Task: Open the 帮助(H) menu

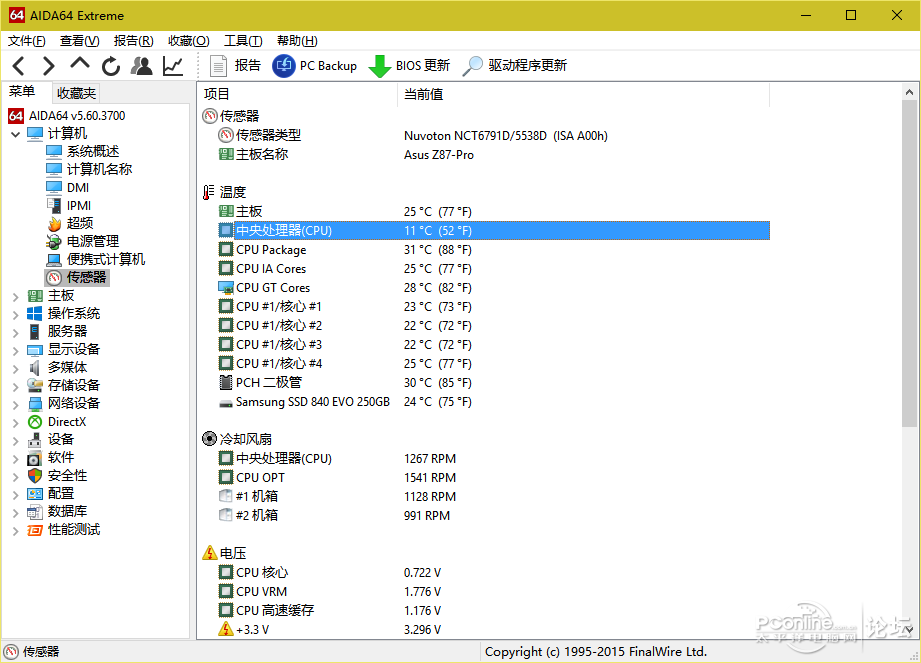Action: coord(297,41)
